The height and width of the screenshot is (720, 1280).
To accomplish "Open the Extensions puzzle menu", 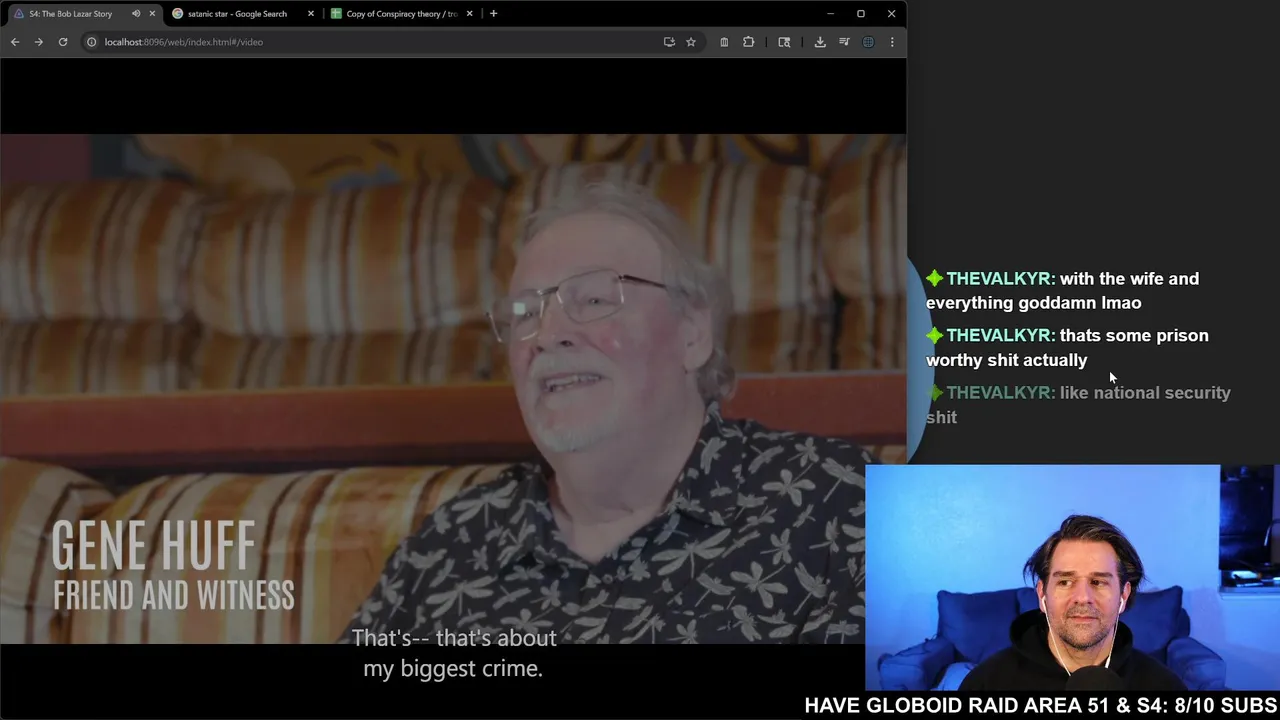I will [x=748, y=42].
